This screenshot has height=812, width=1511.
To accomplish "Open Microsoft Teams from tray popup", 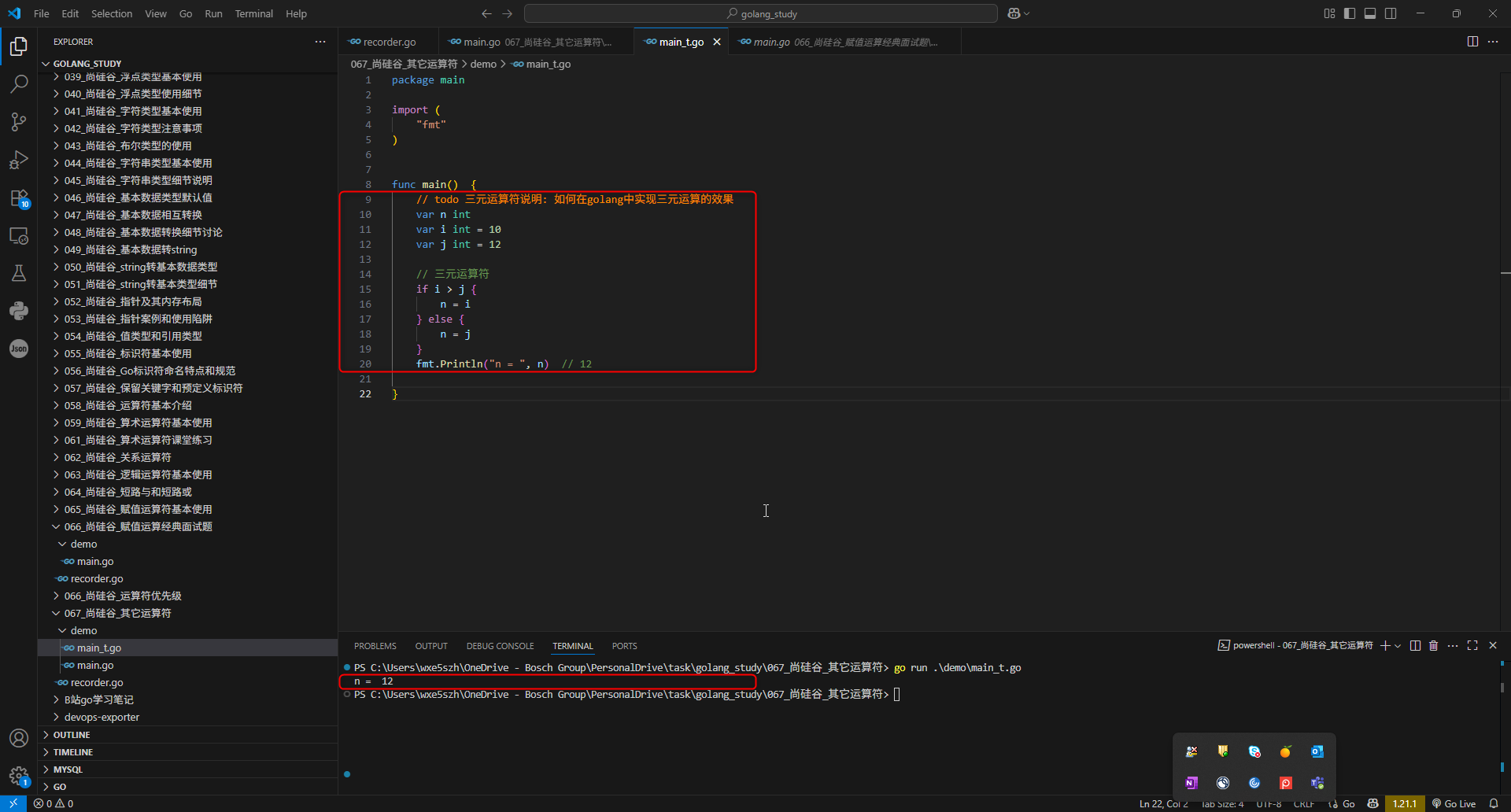I will [x=1317, y=783].
